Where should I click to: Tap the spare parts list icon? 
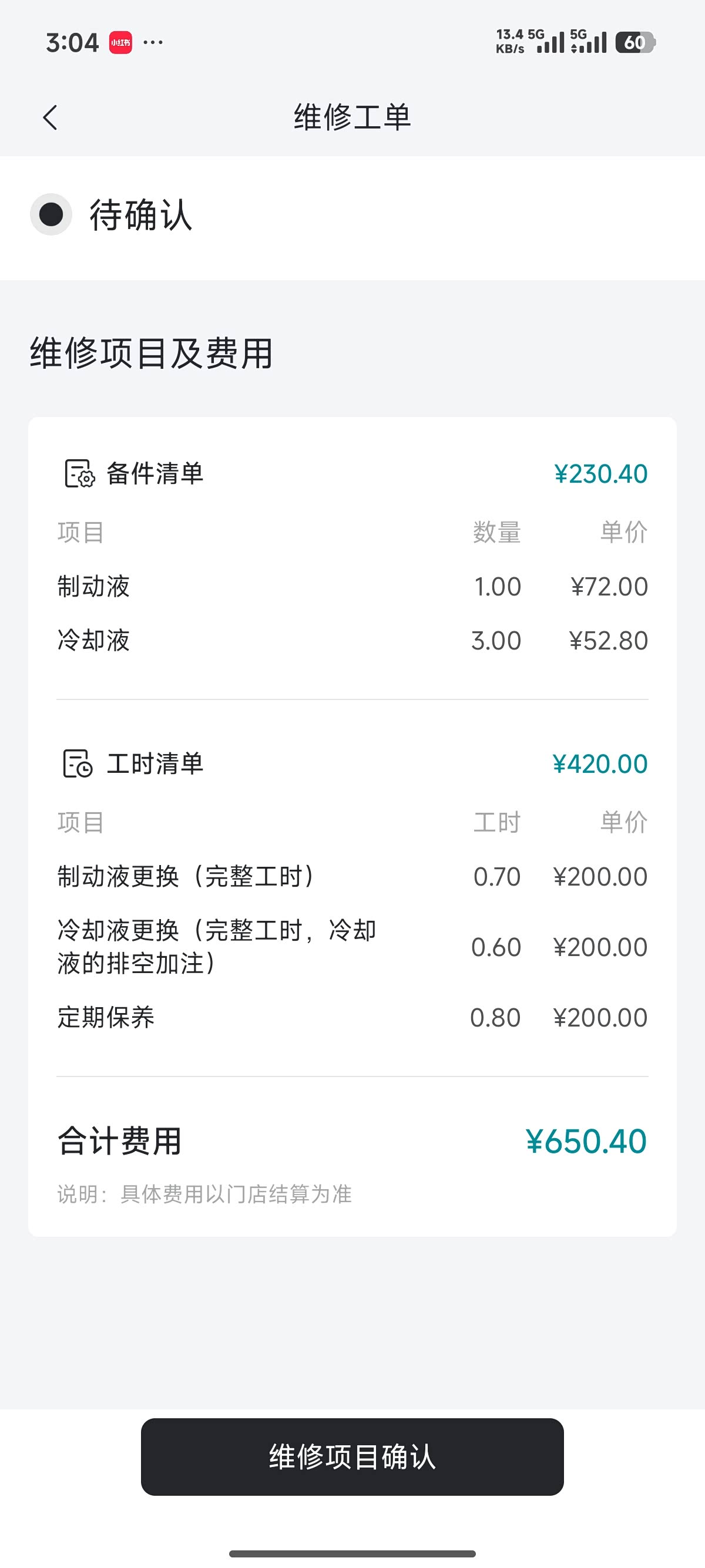point(79,473)
